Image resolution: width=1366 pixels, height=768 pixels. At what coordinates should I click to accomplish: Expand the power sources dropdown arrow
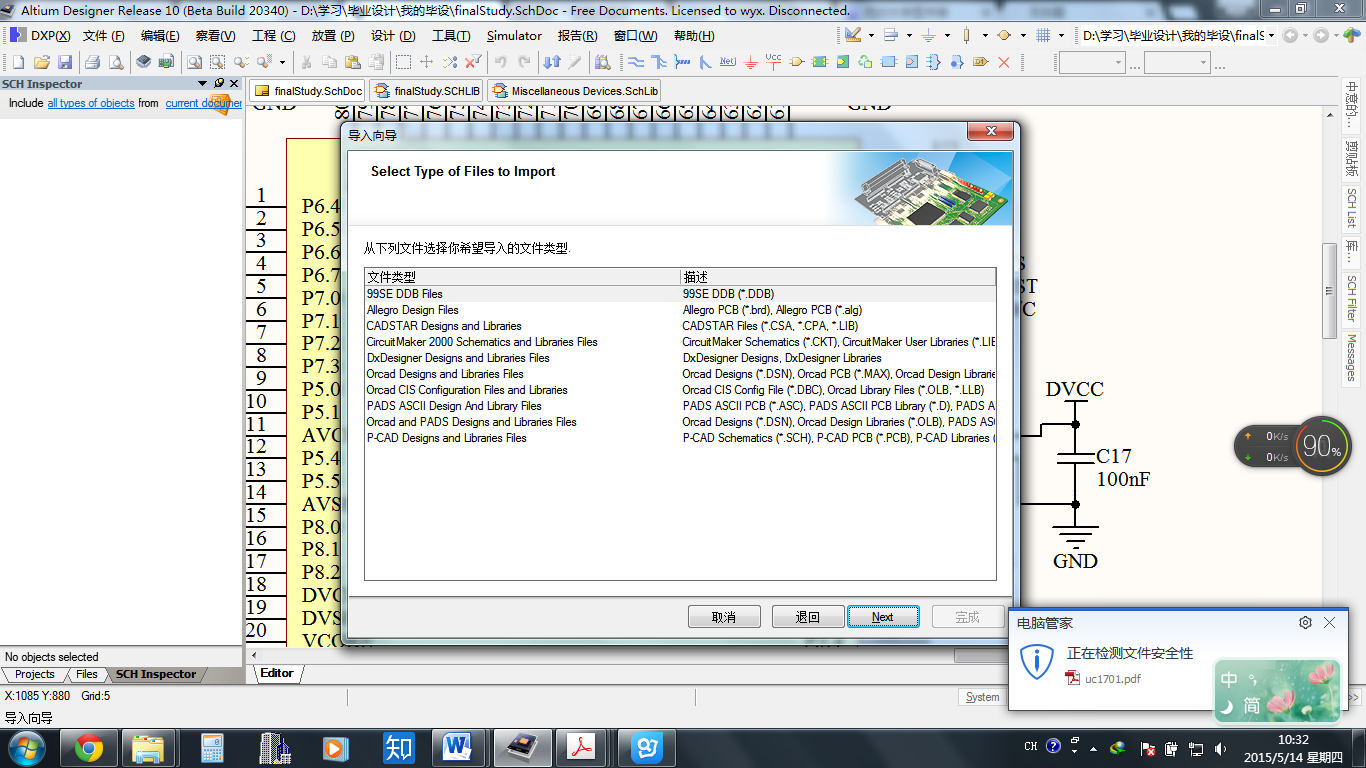[x=947, y=35]
